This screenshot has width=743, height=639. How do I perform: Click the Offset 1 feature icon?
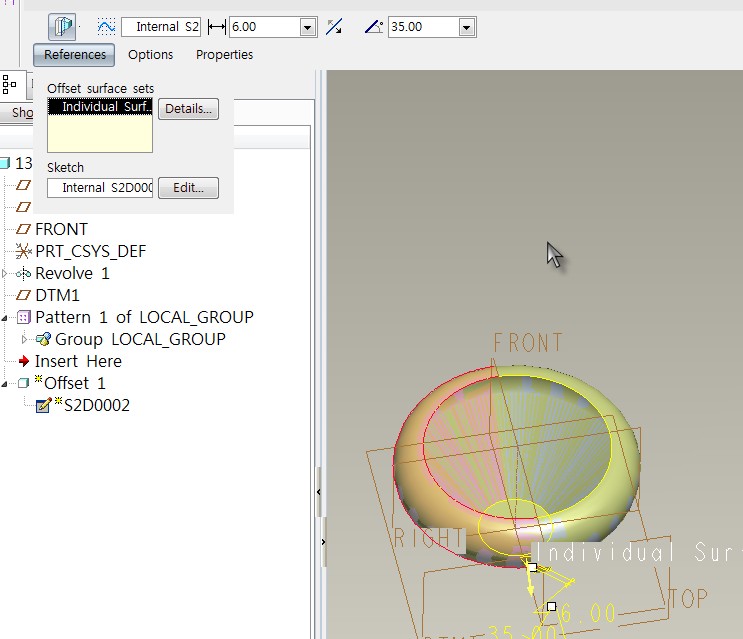pyautogui.click(x=23, y=383)
